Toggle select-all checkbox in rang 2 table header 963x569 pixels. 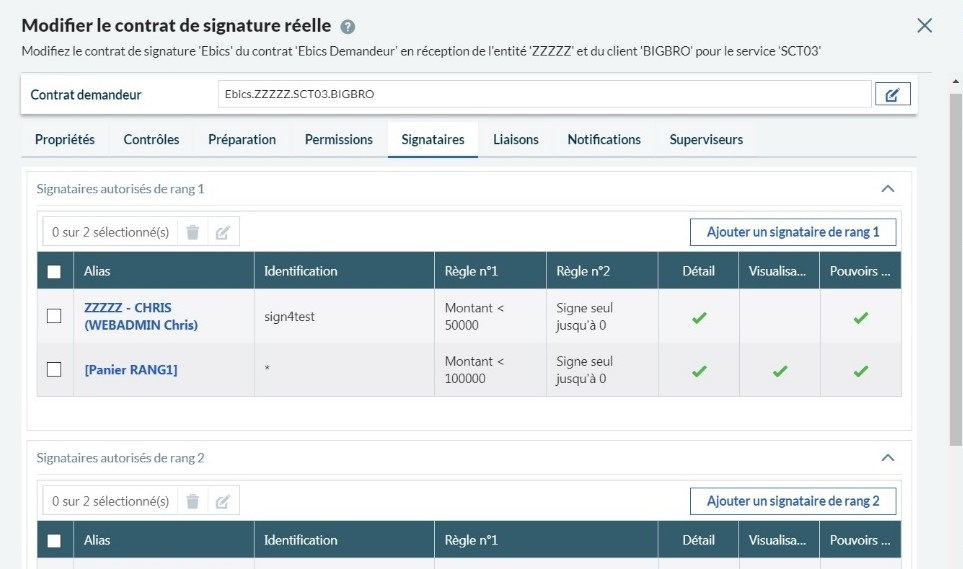coord(54,541)
